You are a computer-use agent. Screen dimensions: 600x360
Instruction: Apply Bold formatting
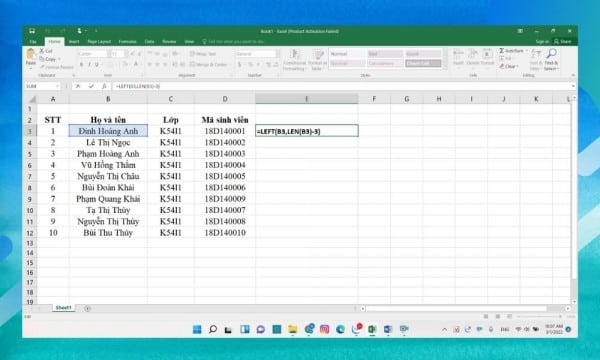tap(82, 65)
